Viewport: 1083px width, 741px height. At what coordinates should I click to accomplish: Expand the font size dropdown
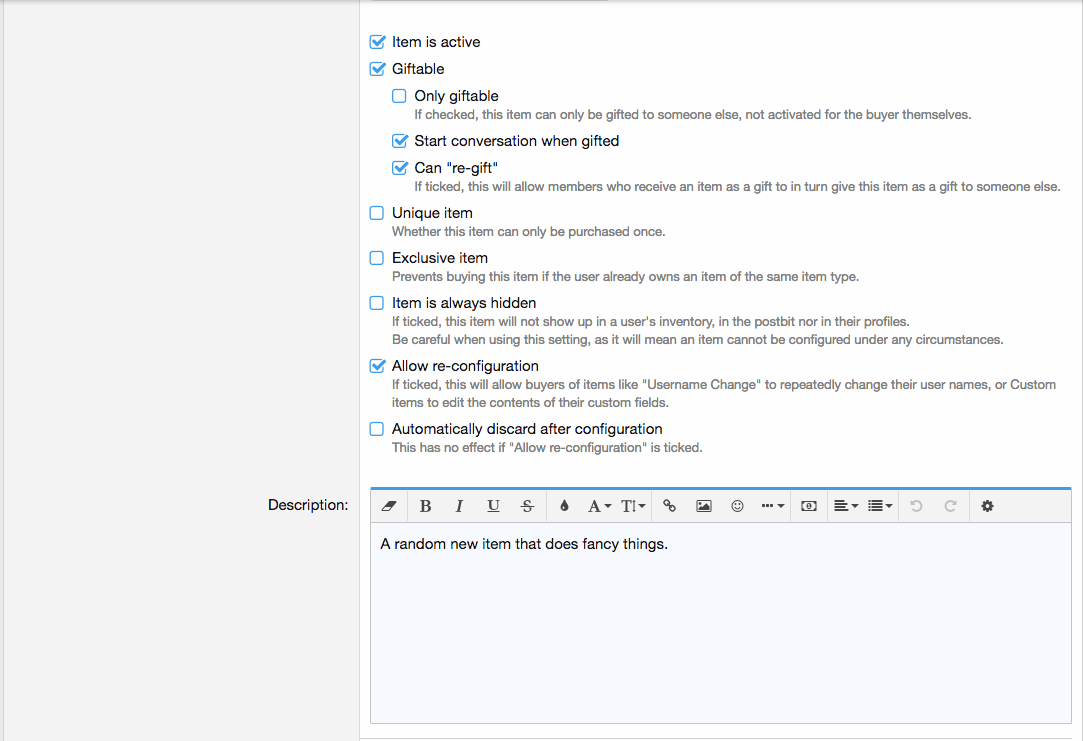point(634,506)
